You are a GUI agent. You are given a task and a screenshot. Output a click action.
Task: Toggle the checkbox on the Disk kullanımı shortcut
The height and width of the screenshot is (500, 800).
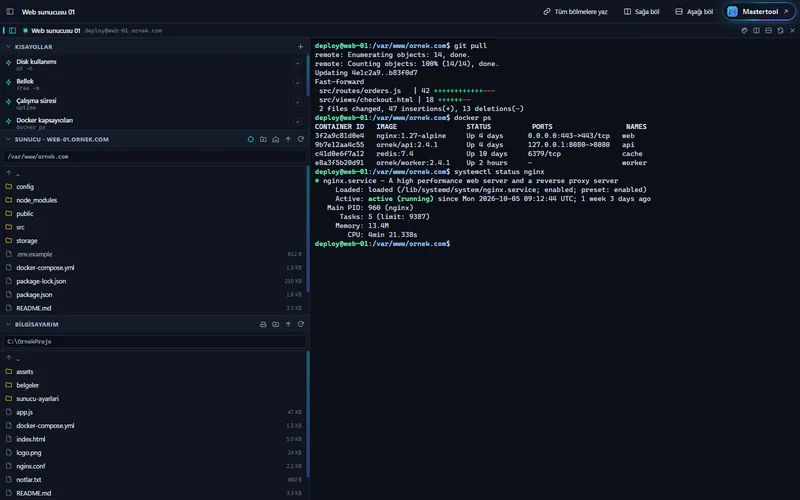coord(297,63)
